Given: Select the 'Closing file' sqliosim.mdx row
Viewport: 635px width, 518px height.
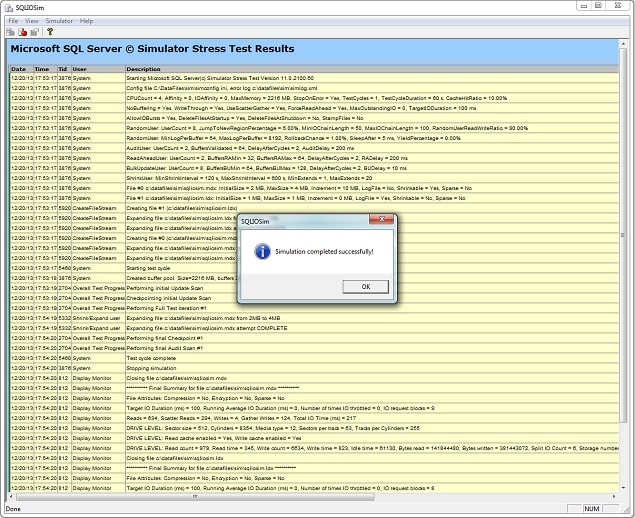Looking at the screenshot, I should tap(314, 378).
